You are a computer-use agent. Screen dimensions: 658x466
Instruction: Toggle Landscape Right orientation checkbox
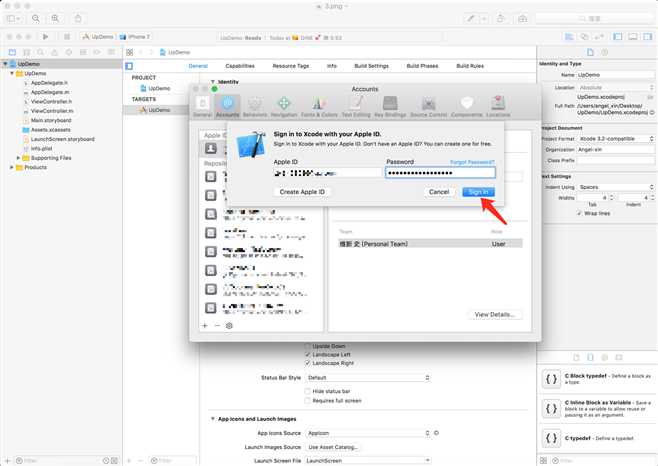coord(308,363)
